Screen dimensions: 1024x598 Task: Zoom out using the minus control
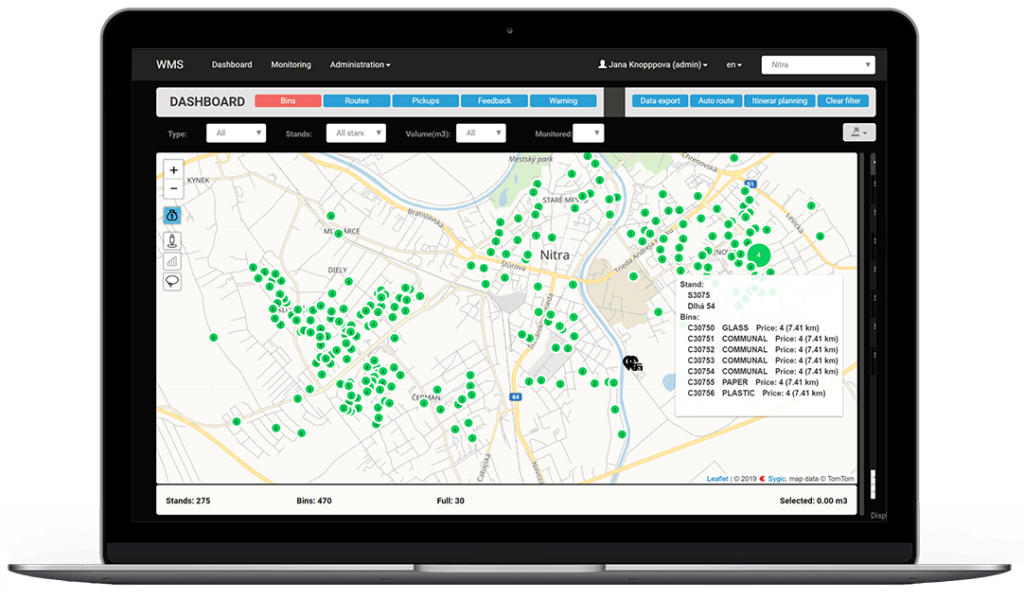172,189
